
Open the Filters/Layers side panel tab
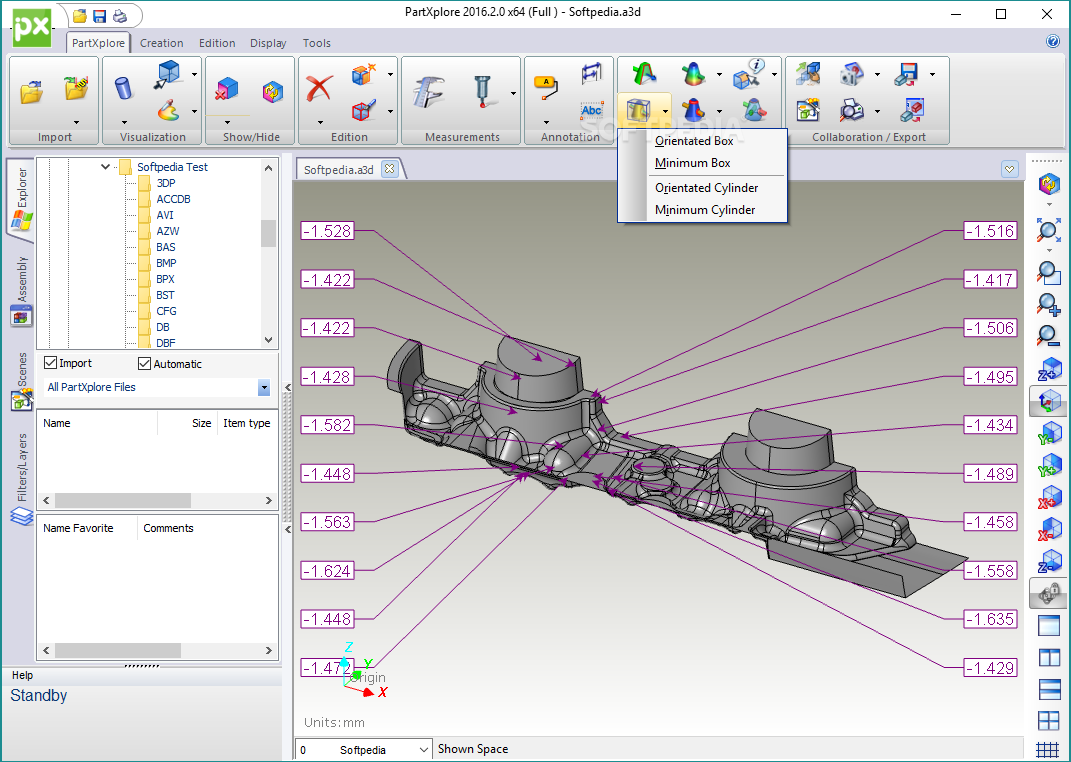coord(22,478)
